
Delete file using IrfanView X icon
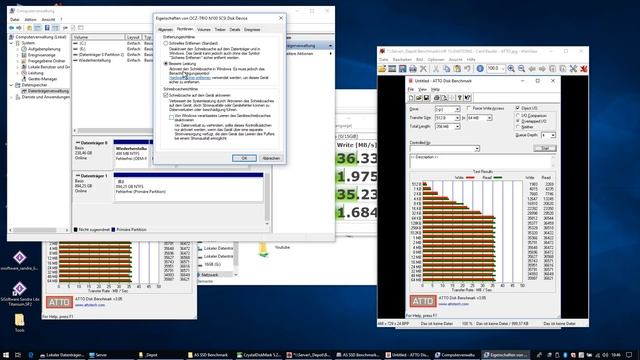click(x=423, y=69)
